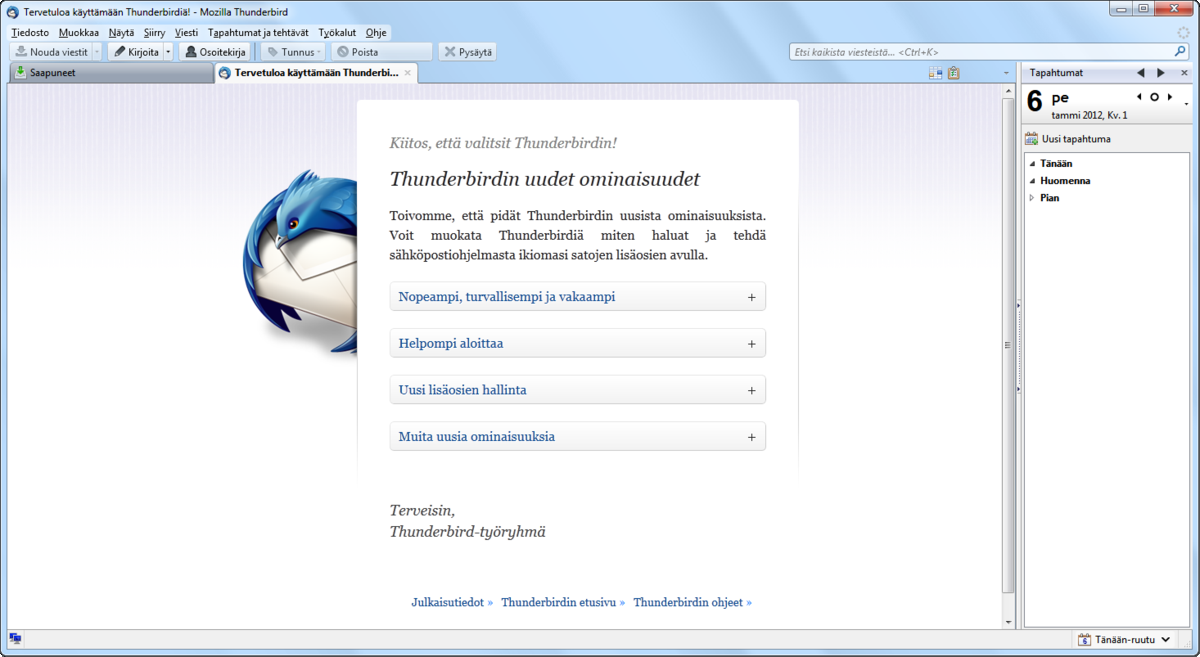Expand the Helpompi aloittaa section
The height and width of the screenshot is (657, 1200).
click(x=578, y=343)
